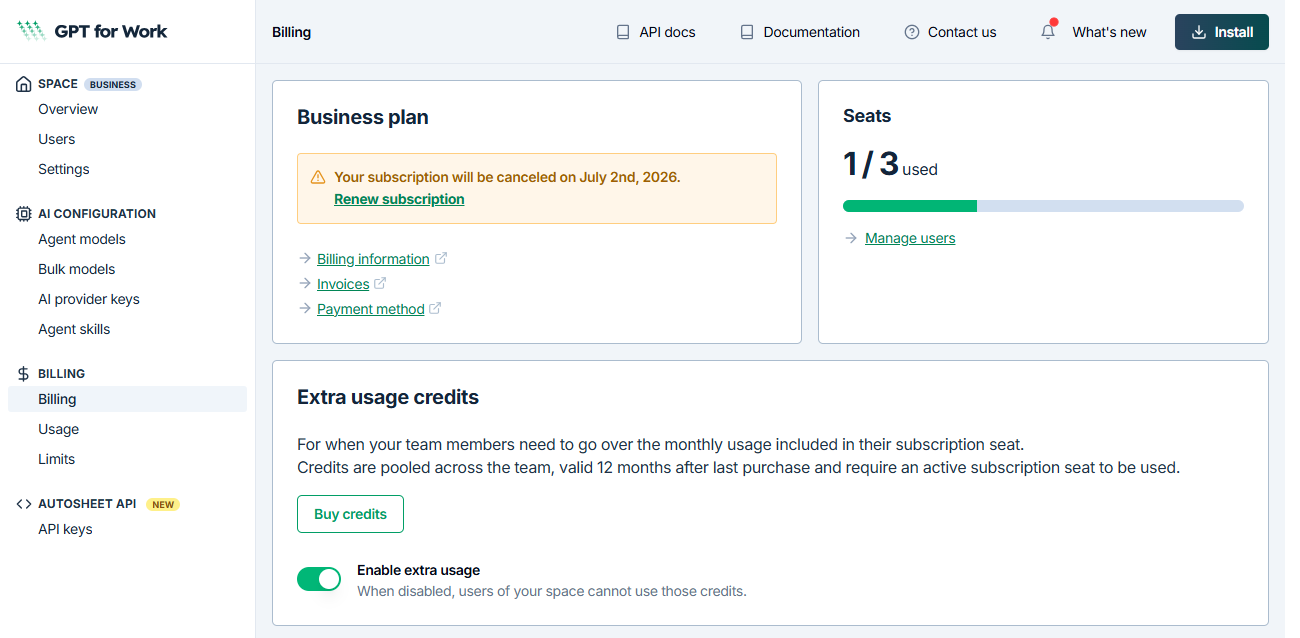
Task: Click Renew subscription link
Action: tap(399, 199)
